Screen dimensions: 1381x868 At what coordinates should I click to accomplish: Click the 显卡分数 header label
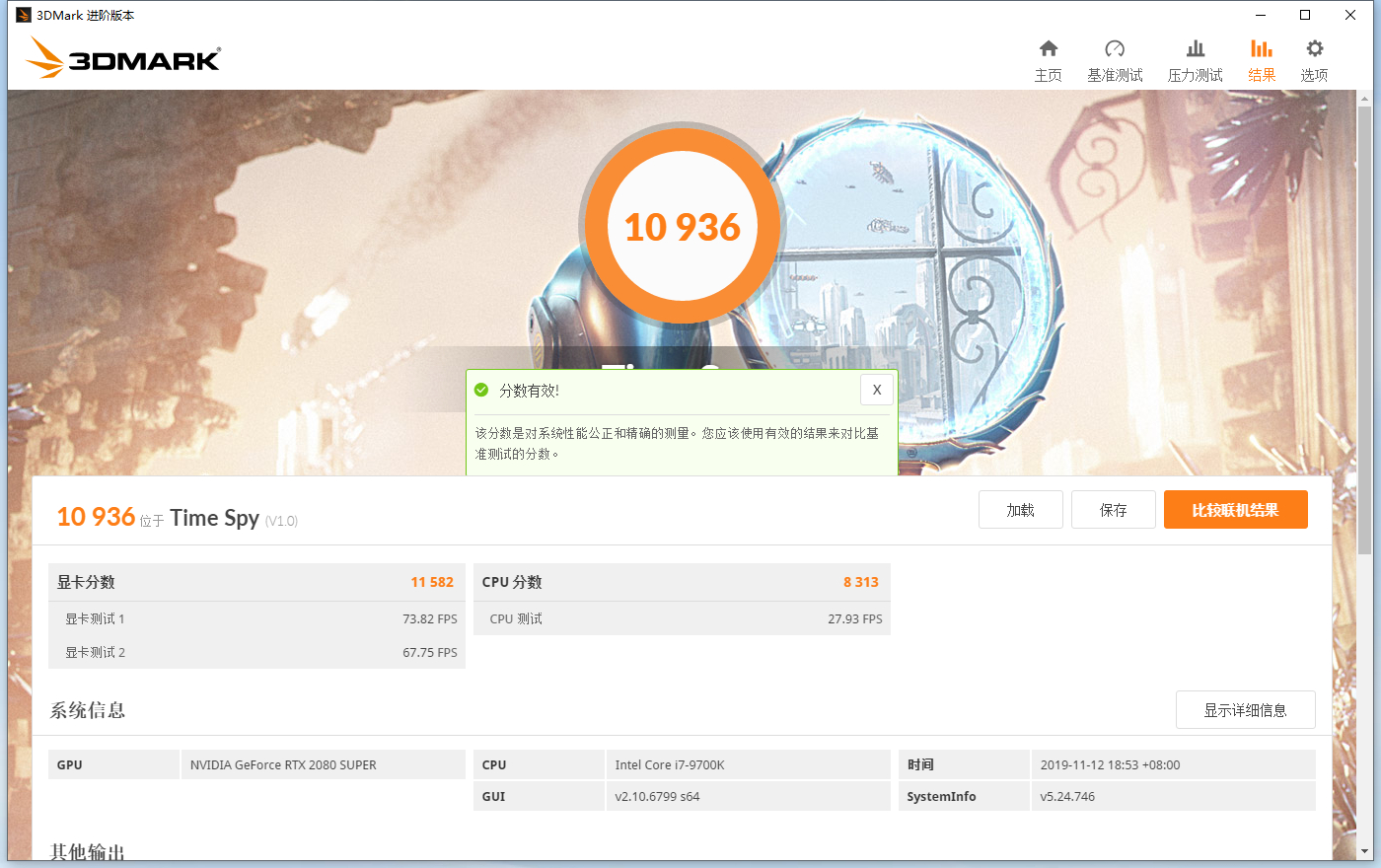coord(86,582)
